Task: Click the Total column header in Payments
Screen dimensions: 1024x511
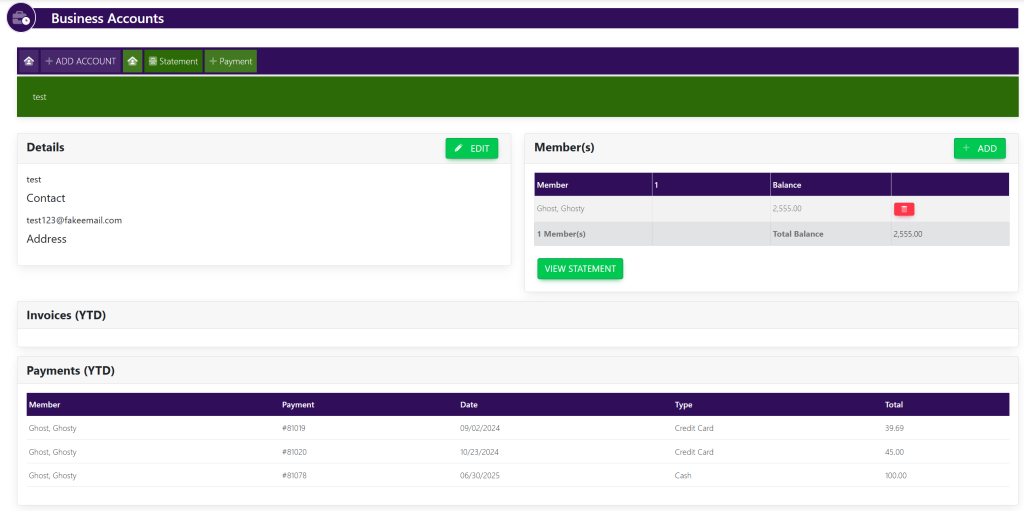Action: click(893, 405)
